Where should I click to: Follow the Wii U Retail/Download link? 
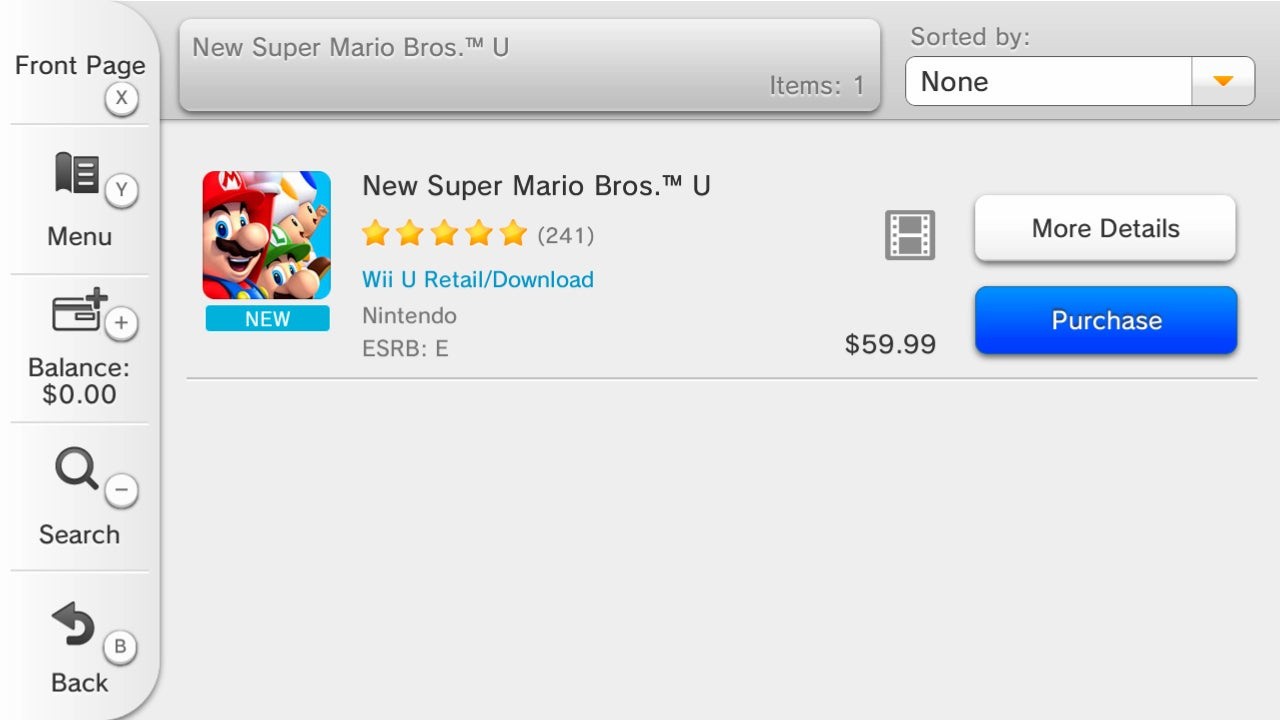coord(478,280)
